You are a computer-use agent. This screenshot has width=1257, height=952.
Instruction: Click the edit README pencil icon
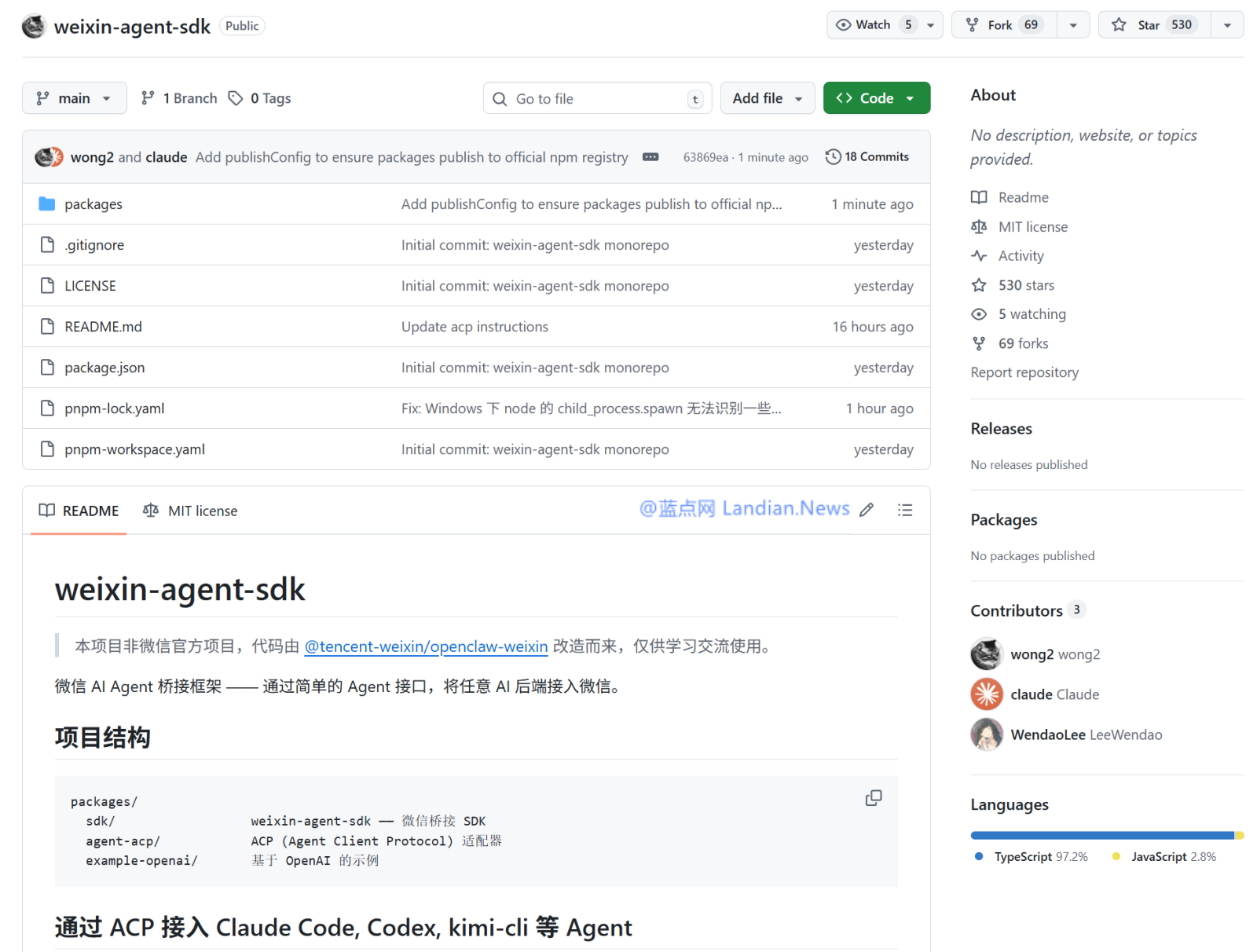point(867,511)
